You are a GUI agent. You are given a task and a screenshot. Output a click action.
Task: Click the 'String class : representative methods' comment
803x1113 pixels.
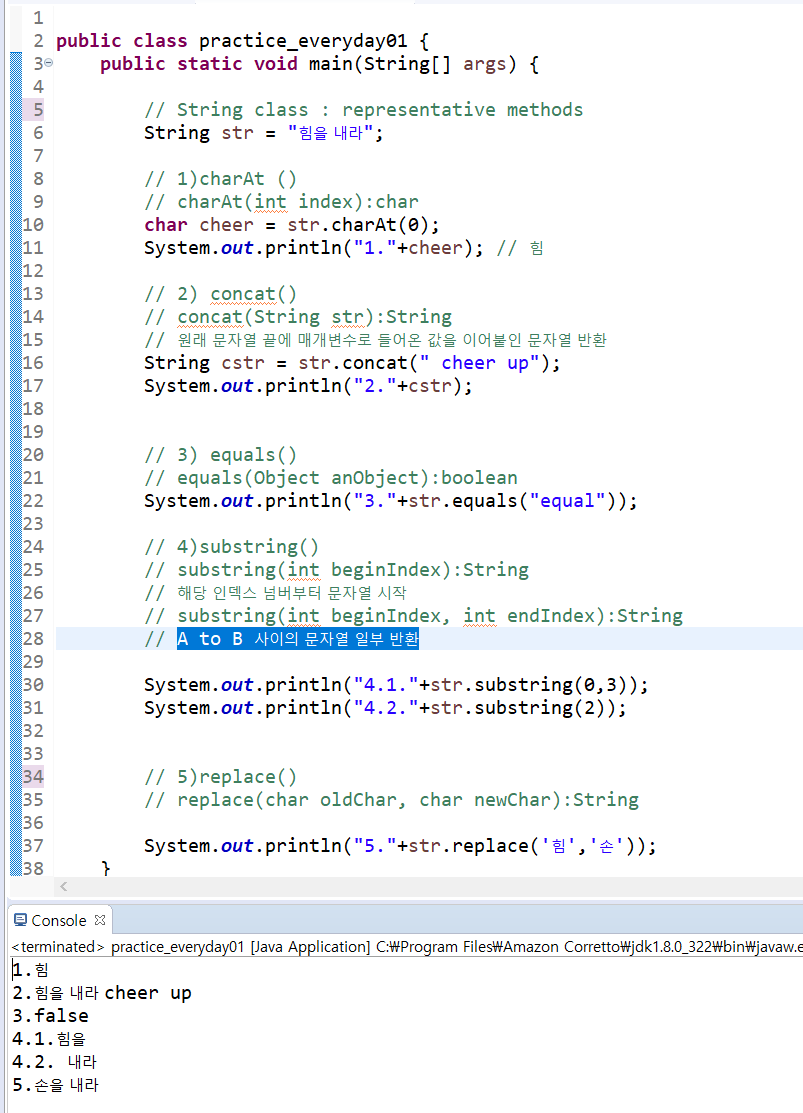(364, 110)
